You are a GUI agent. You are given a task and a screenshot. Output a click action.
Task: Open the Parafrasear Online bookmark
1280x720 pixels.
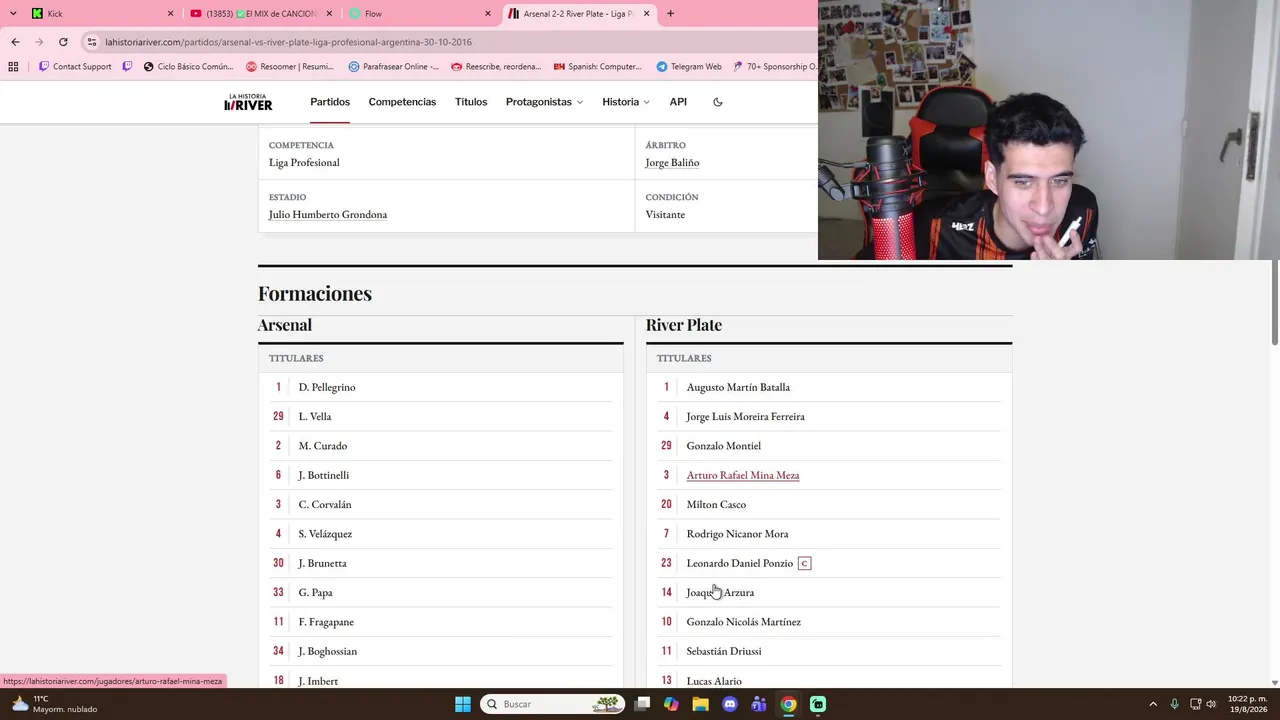[x=394, y=67]
